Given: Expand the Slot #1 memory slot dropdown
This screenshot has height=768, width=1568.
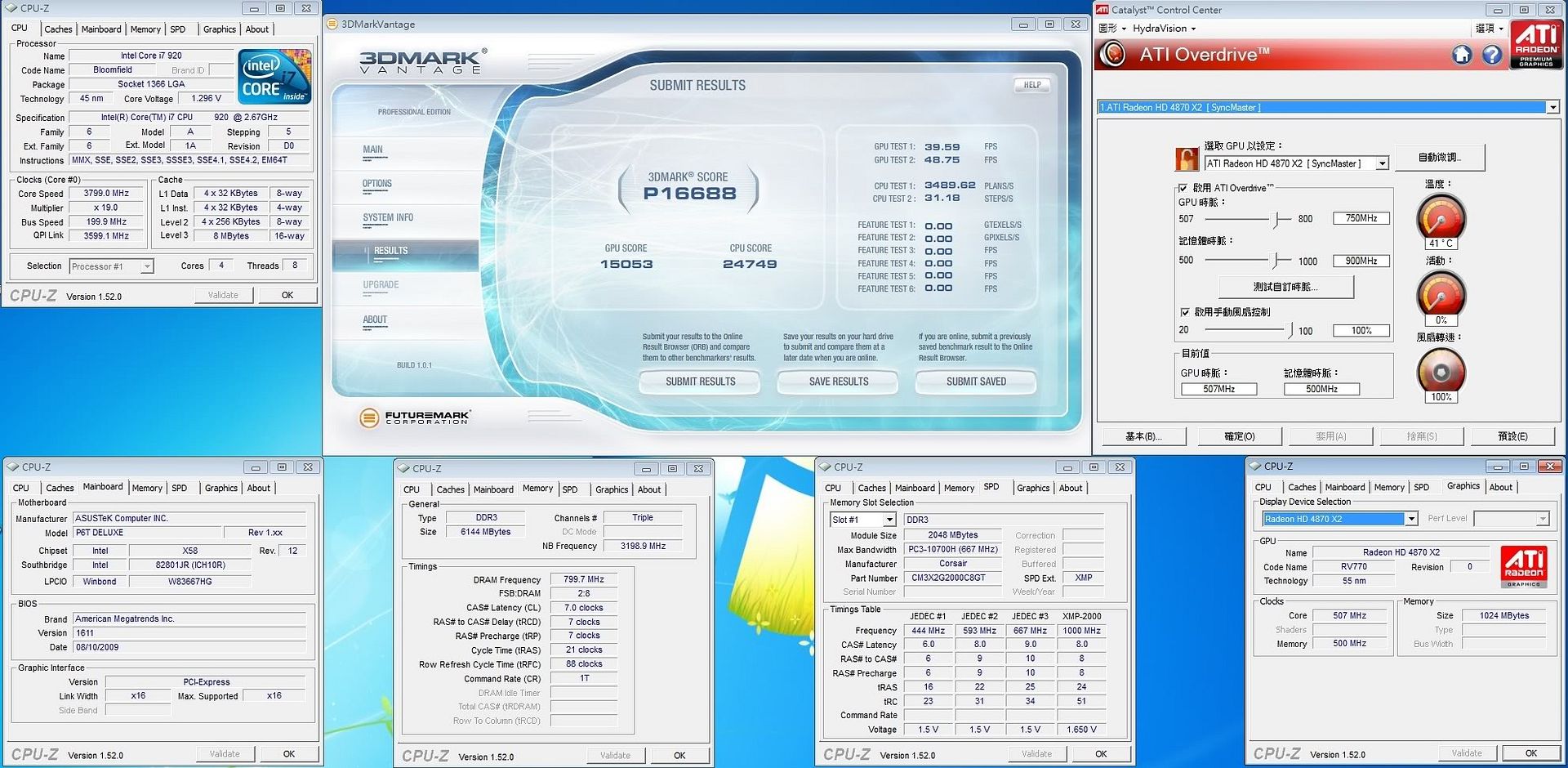Looking at the screenshot, I should coord(889,520).
